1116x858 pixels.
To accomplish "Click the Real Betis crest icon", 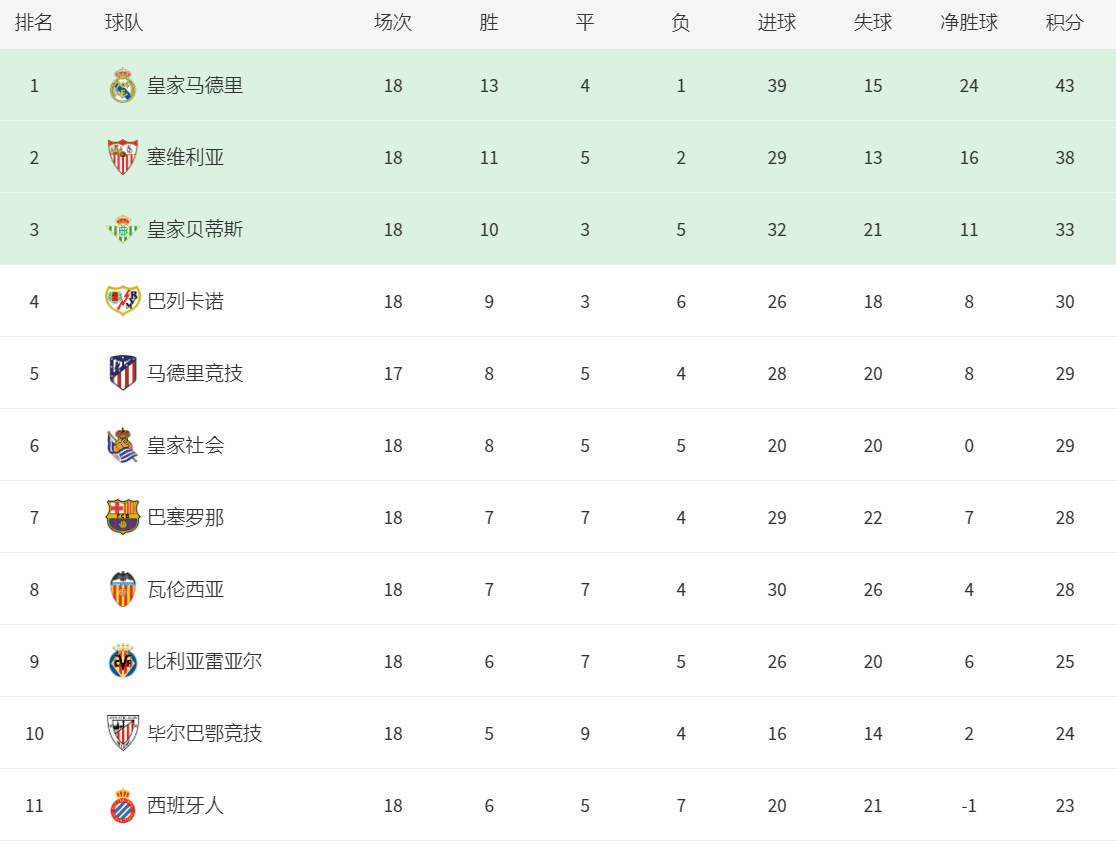I will [x=122, y=229].
